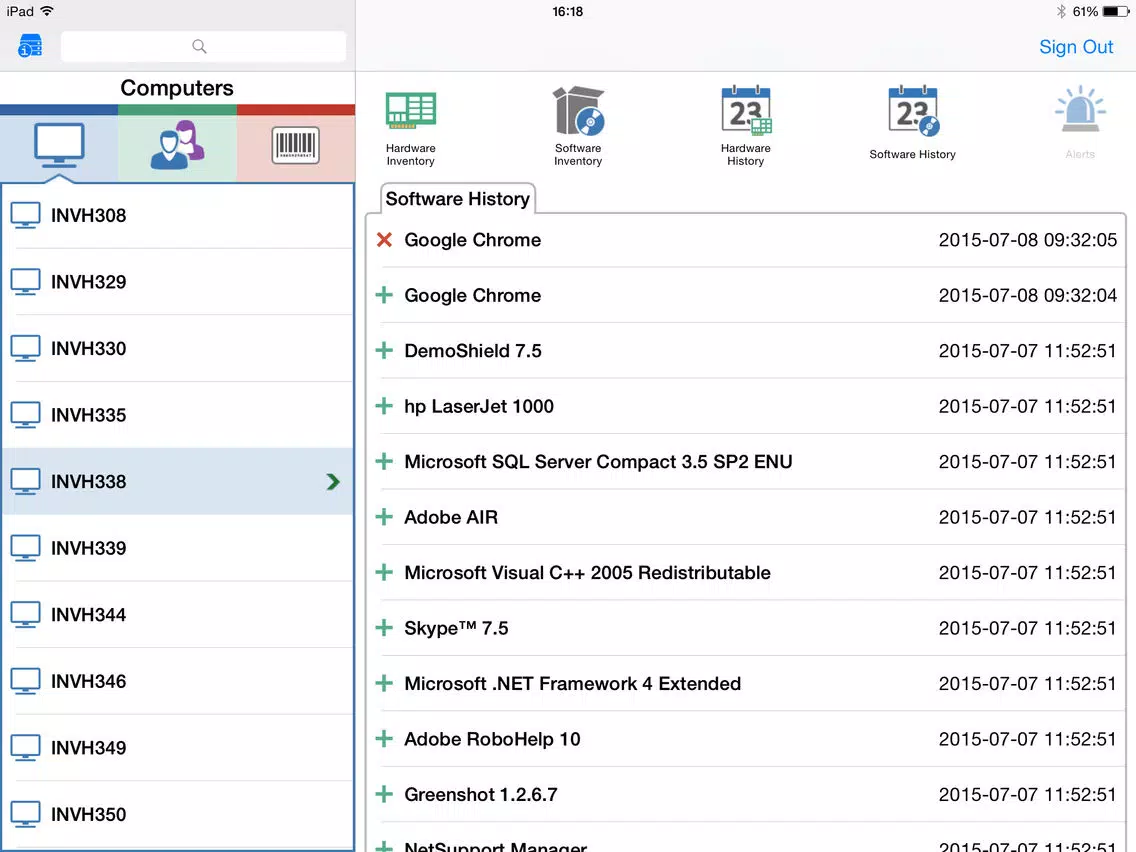Open the Hardware History view
This screenshot has width=1136, height=852.
pos(746,127)
